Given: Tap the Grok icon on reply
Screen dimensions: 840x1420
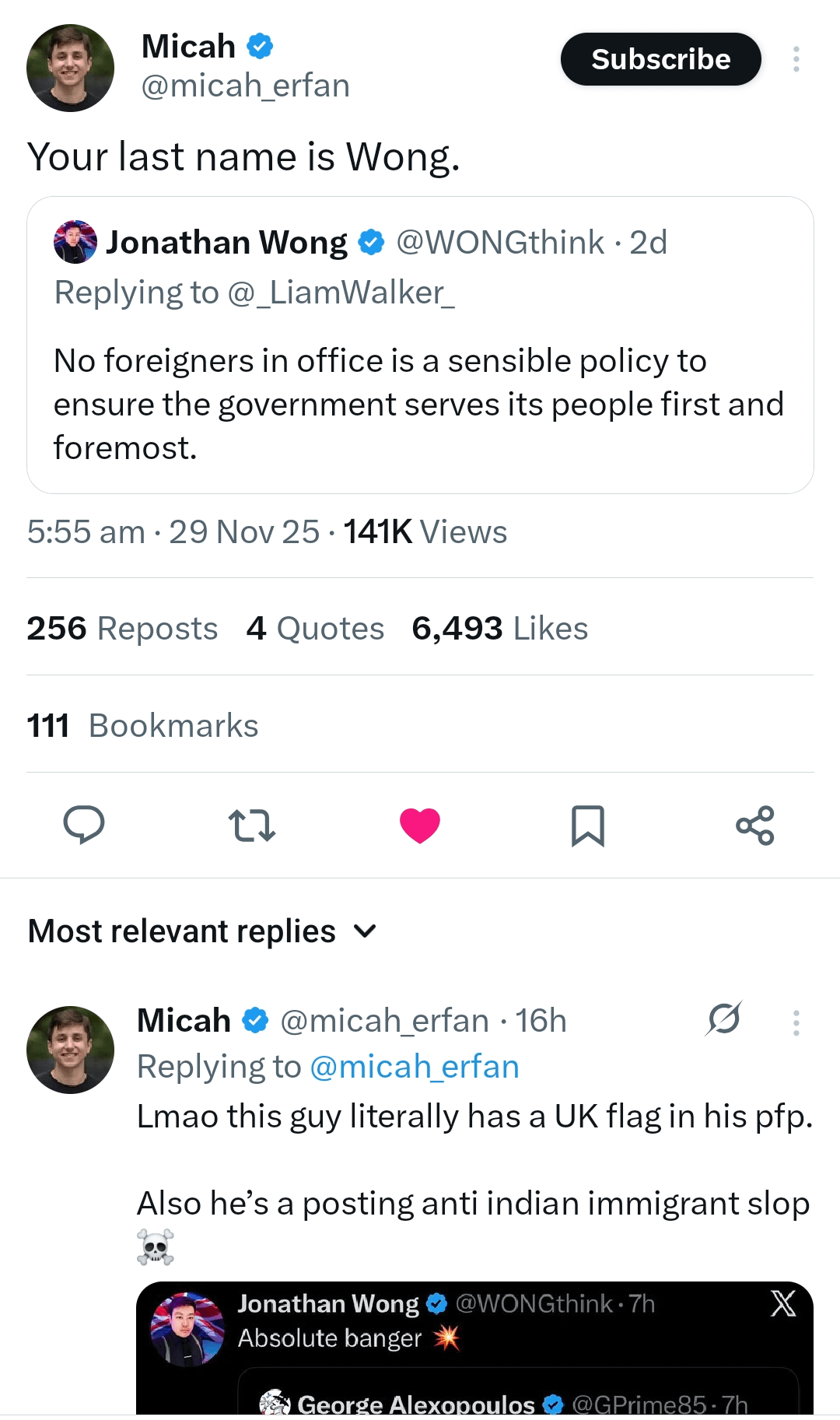Looking at the screenshot, I should tap(724, 1019).
